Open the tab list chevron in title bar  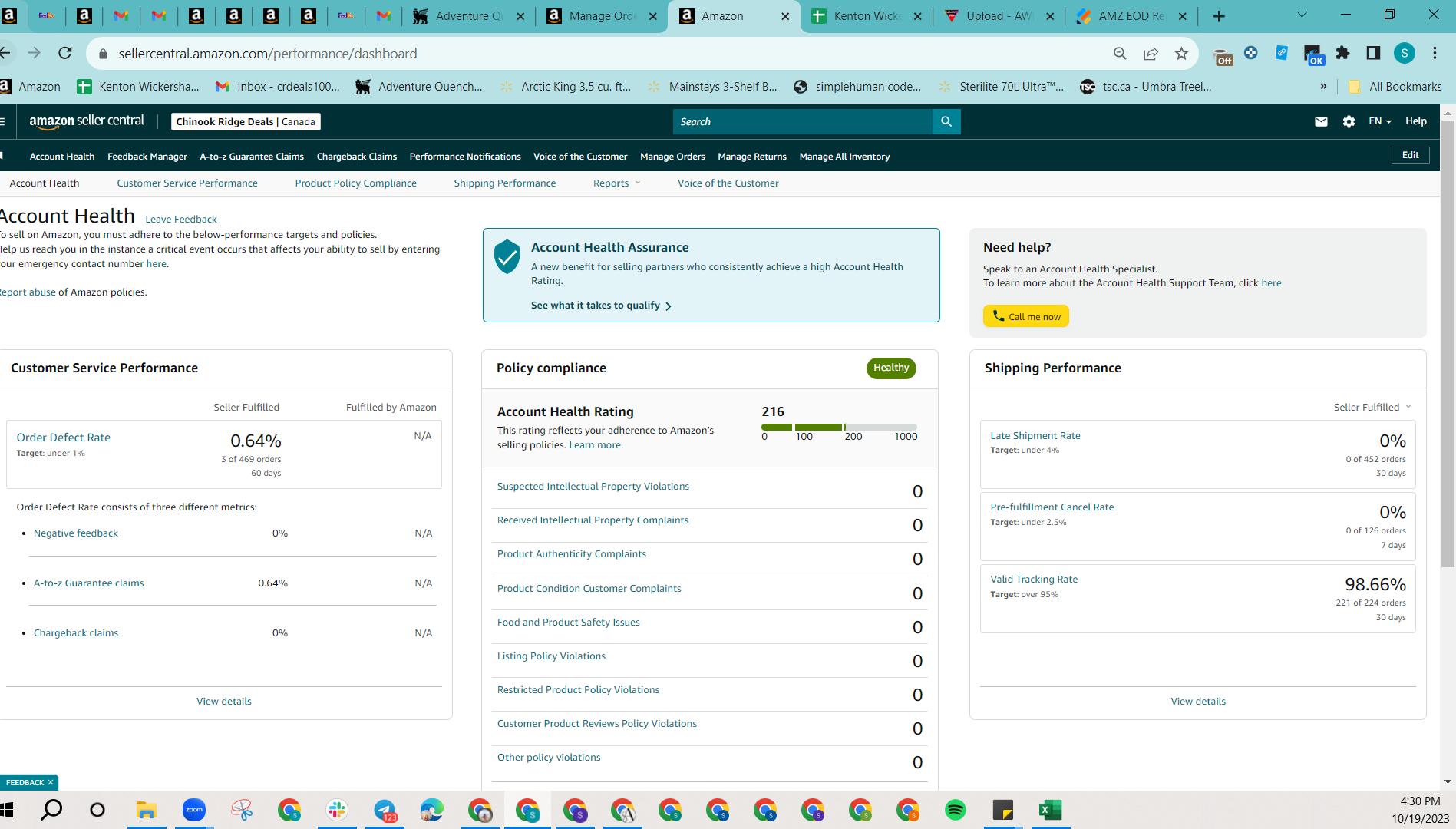point(1302,15)
